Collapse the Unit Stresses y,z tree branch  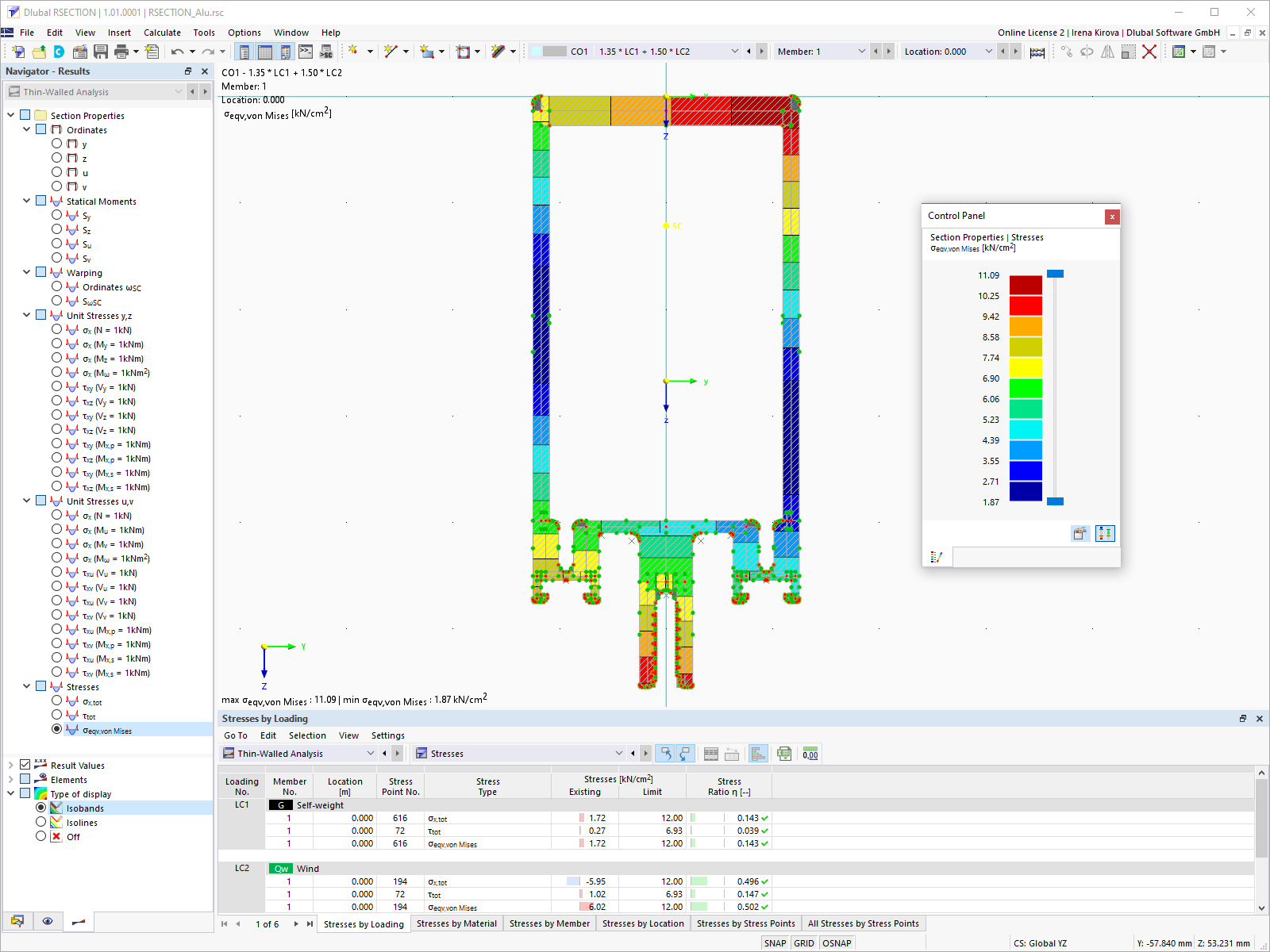(26, 315)
